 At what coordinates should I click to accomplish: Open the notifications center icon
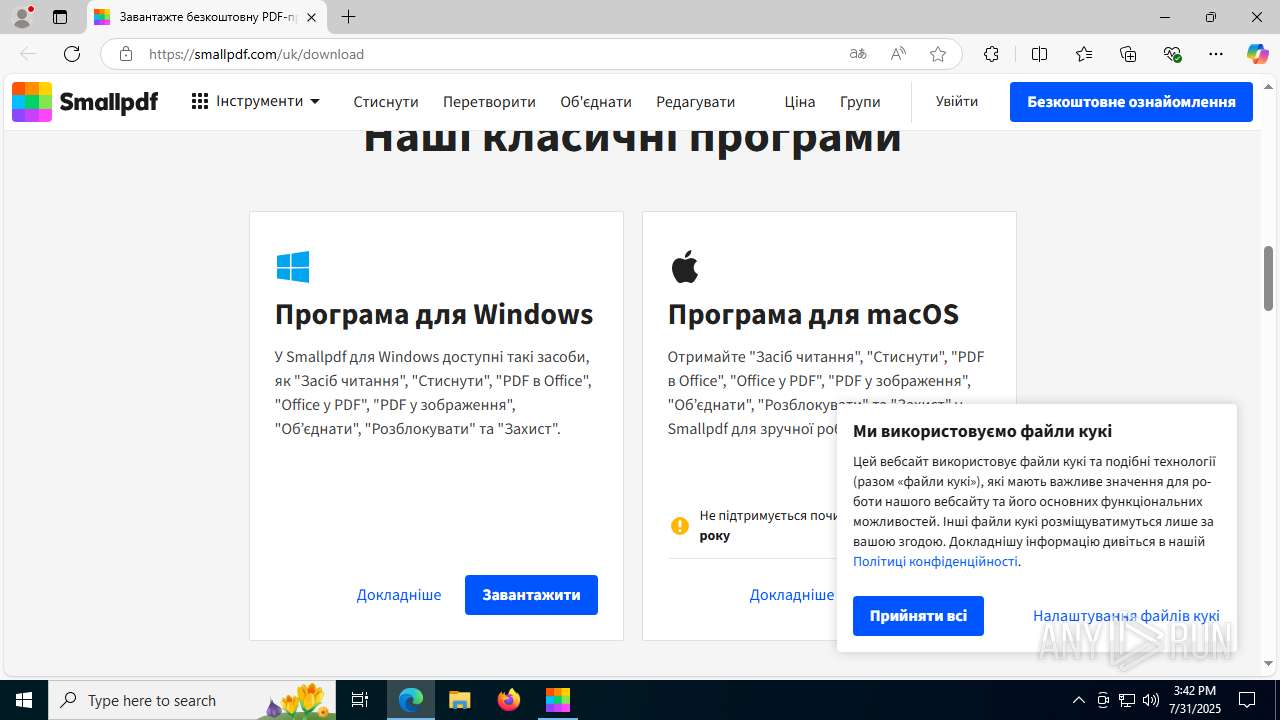(x=1247, y=700)
